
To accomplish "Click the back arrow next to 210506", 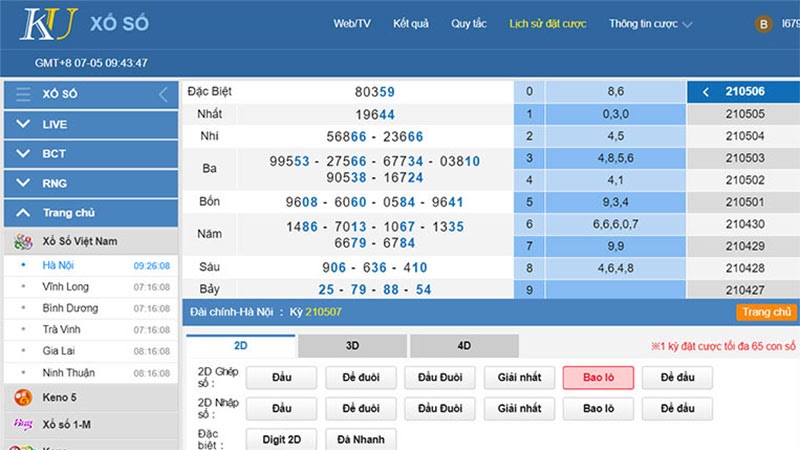I will 706,92.
